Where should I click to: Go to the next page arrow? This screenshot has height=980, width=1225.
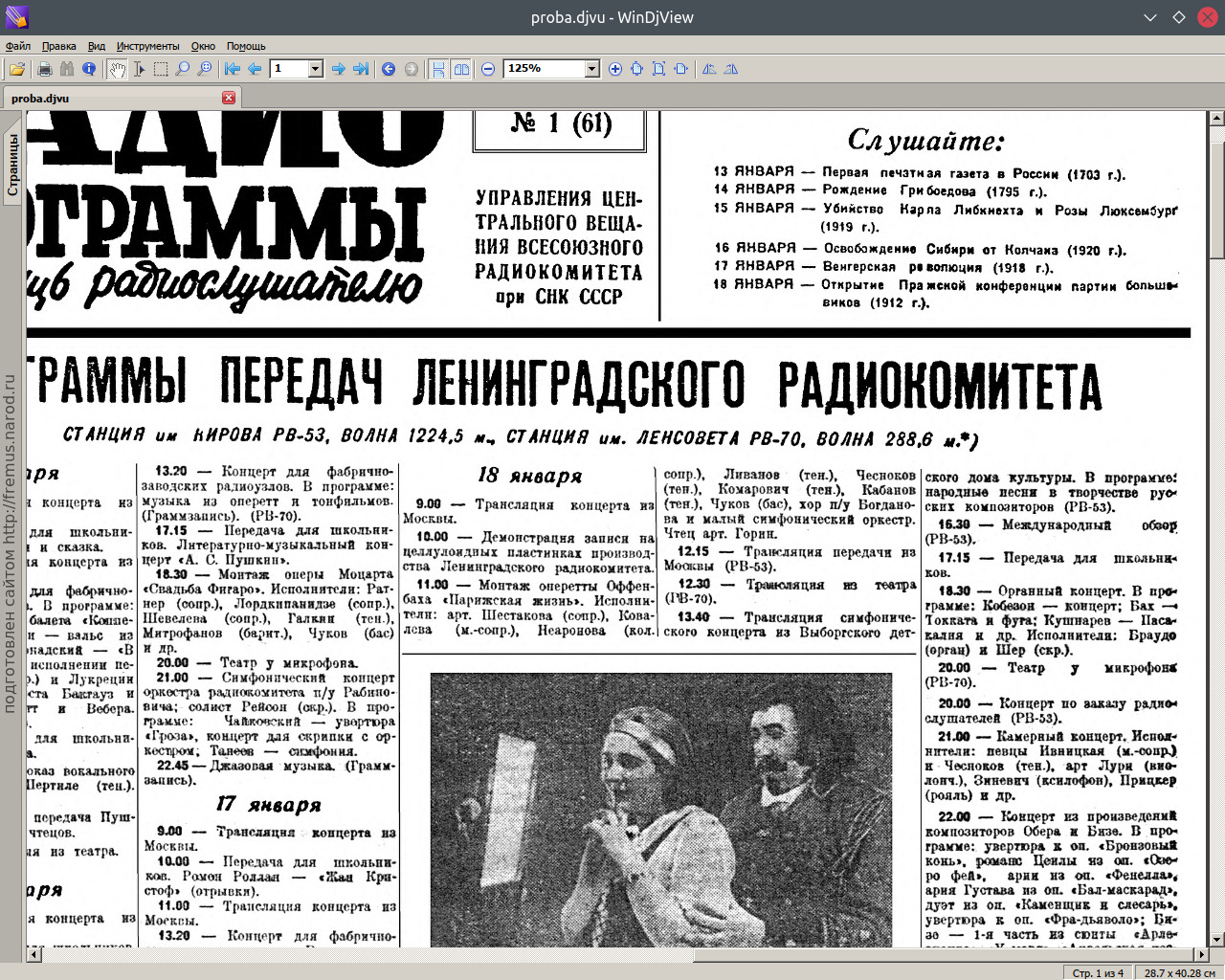tap(338, 69)
